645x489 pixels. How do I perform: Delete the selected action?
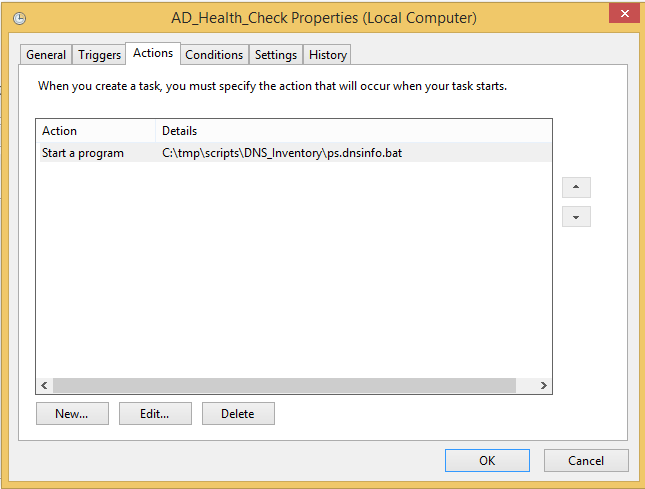click(x=238, y=413)
